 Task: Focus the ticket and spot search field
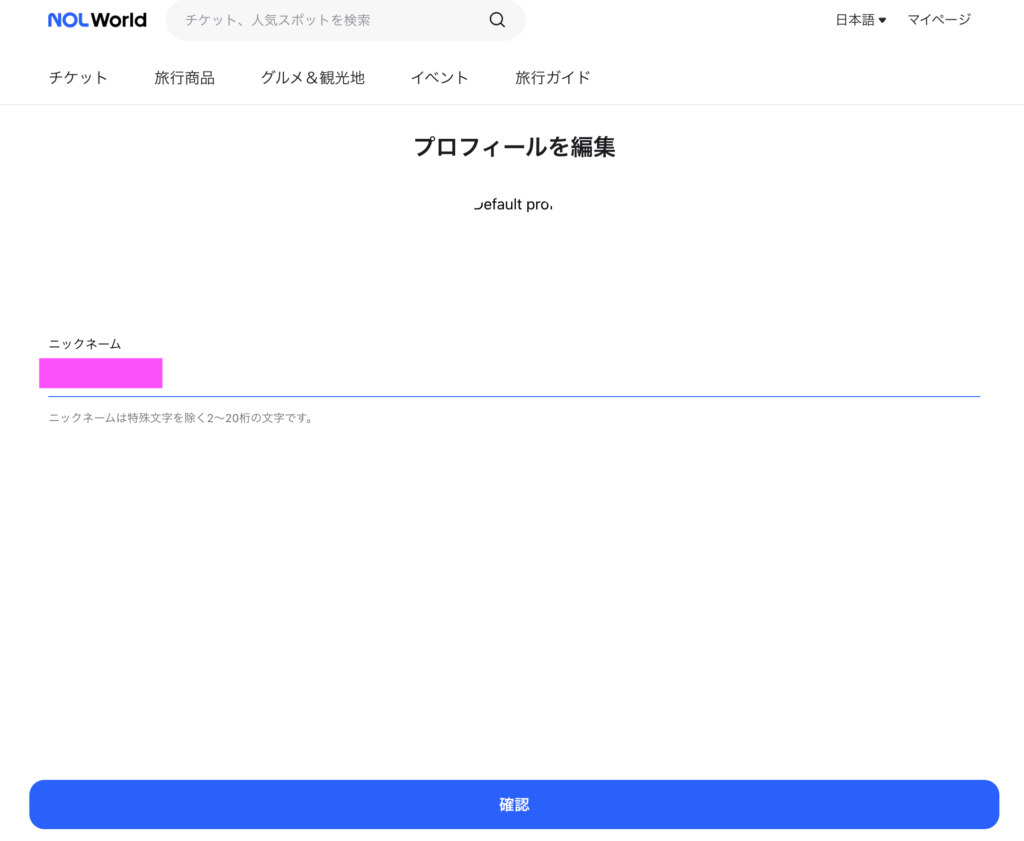point(330,20)
